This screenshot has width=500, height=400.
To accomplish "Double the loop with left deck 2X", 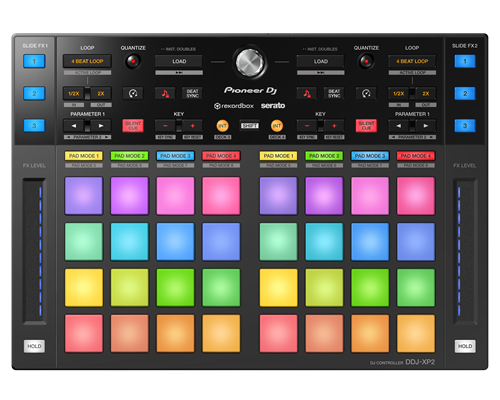I will coord(101,94).
